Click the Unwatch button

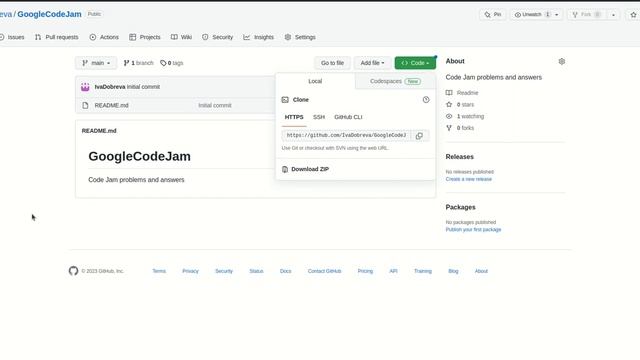(x=532, y=14)
